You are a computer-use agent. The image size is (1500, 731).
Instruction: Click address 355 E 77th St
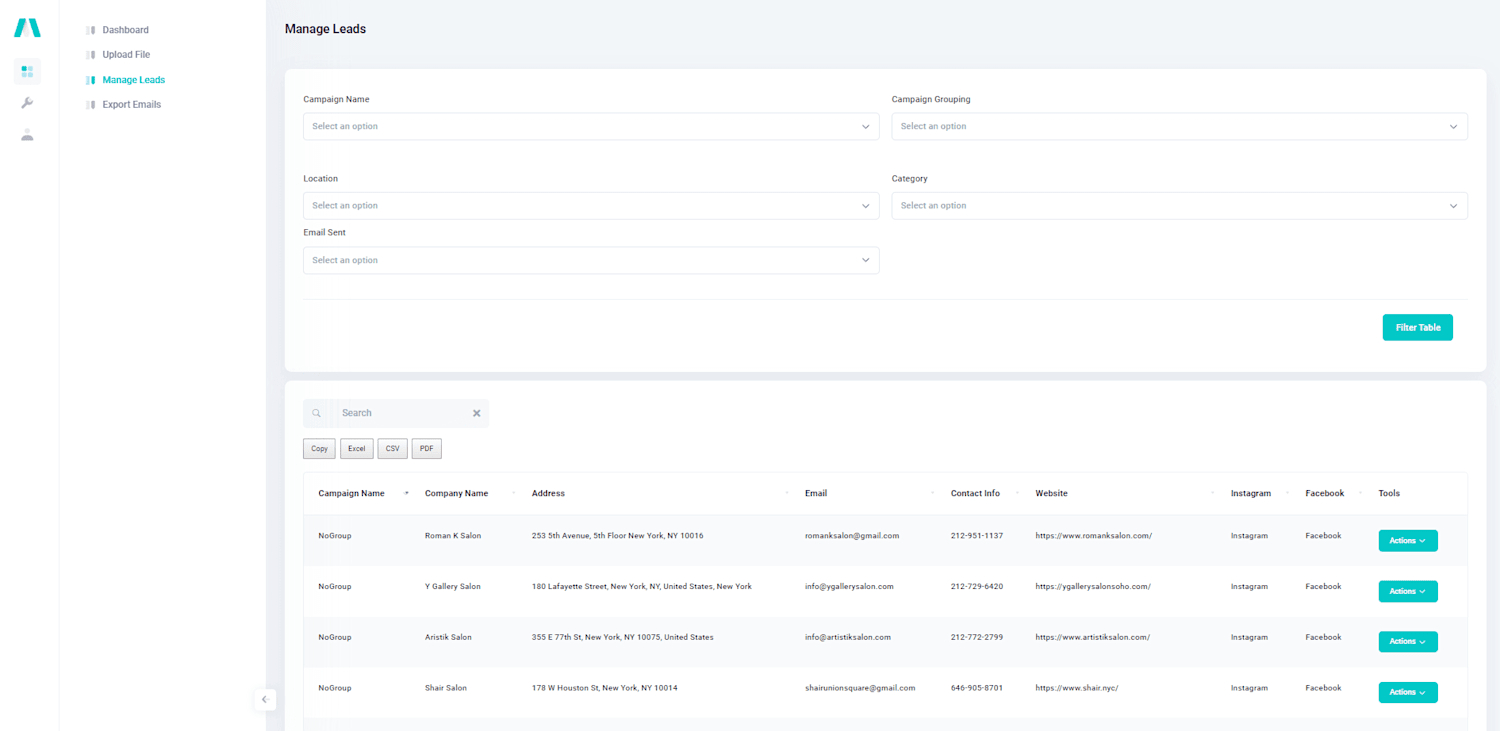pyautogui.click(x=623, y=637)
